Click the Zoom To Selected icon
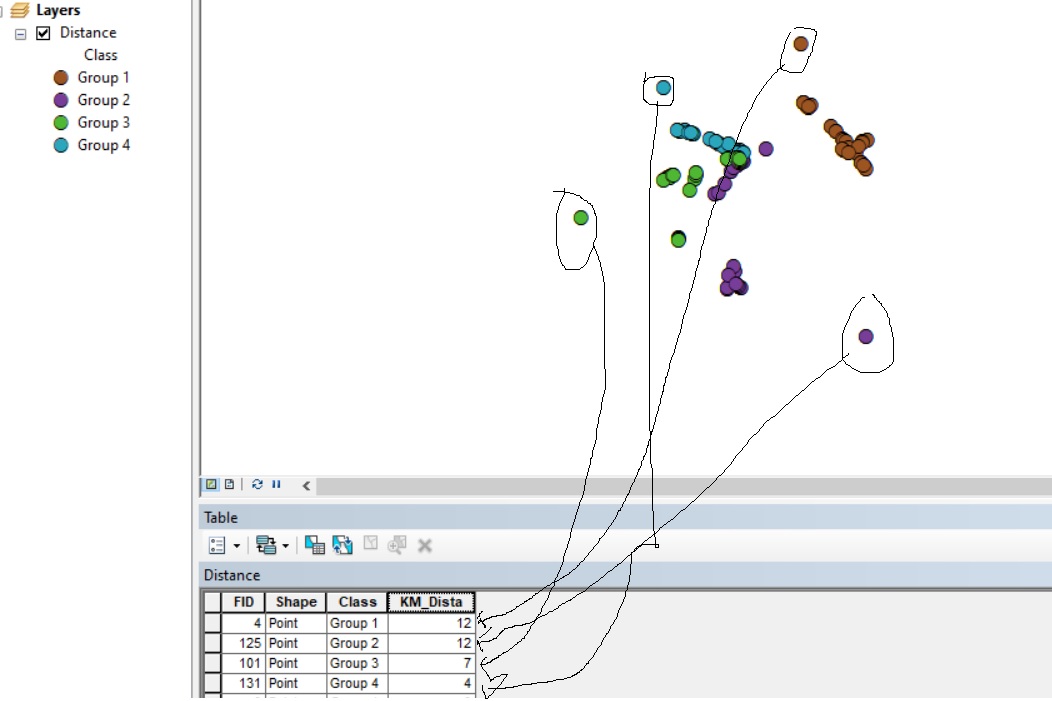This screenshot has width=1052, height=701. (x=397, y=545)
